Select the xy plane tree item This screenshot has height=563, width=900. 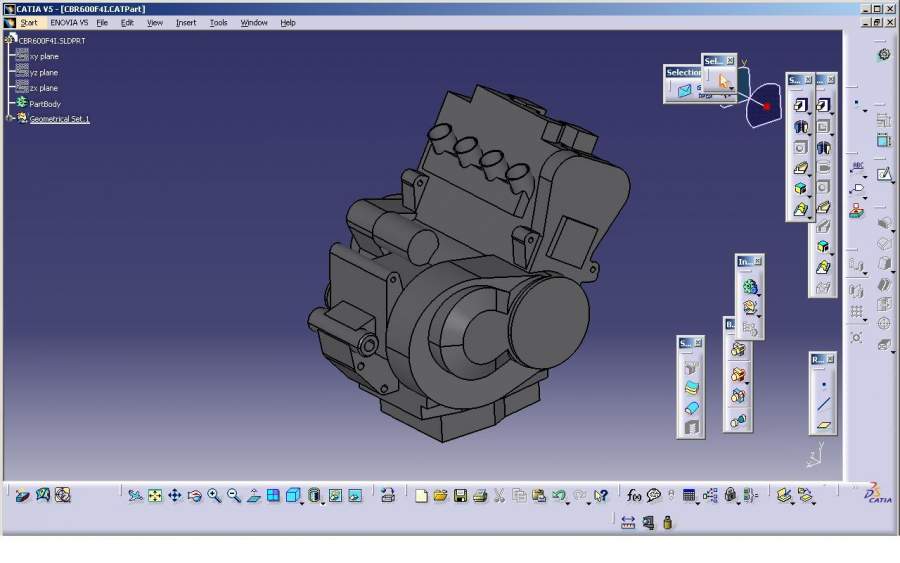pos(44,57)
